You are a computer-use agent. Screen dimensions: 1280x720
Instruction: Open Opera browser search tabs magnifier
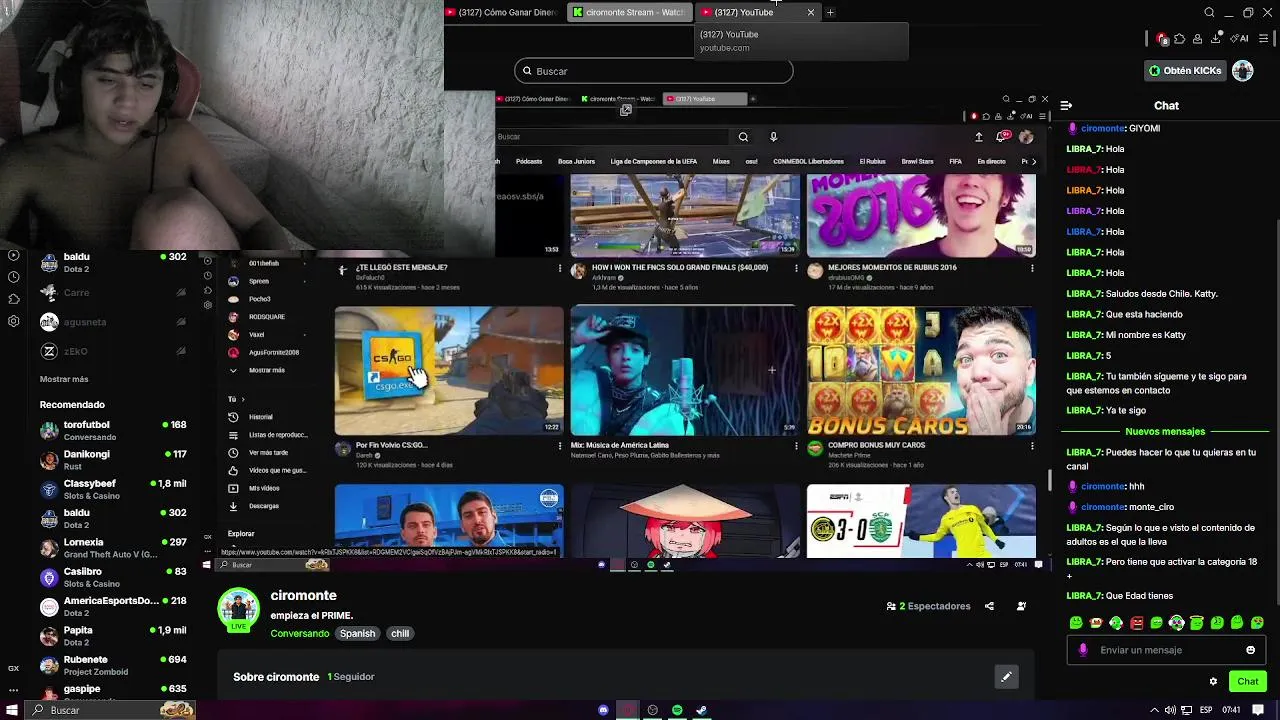[1209, 13]
